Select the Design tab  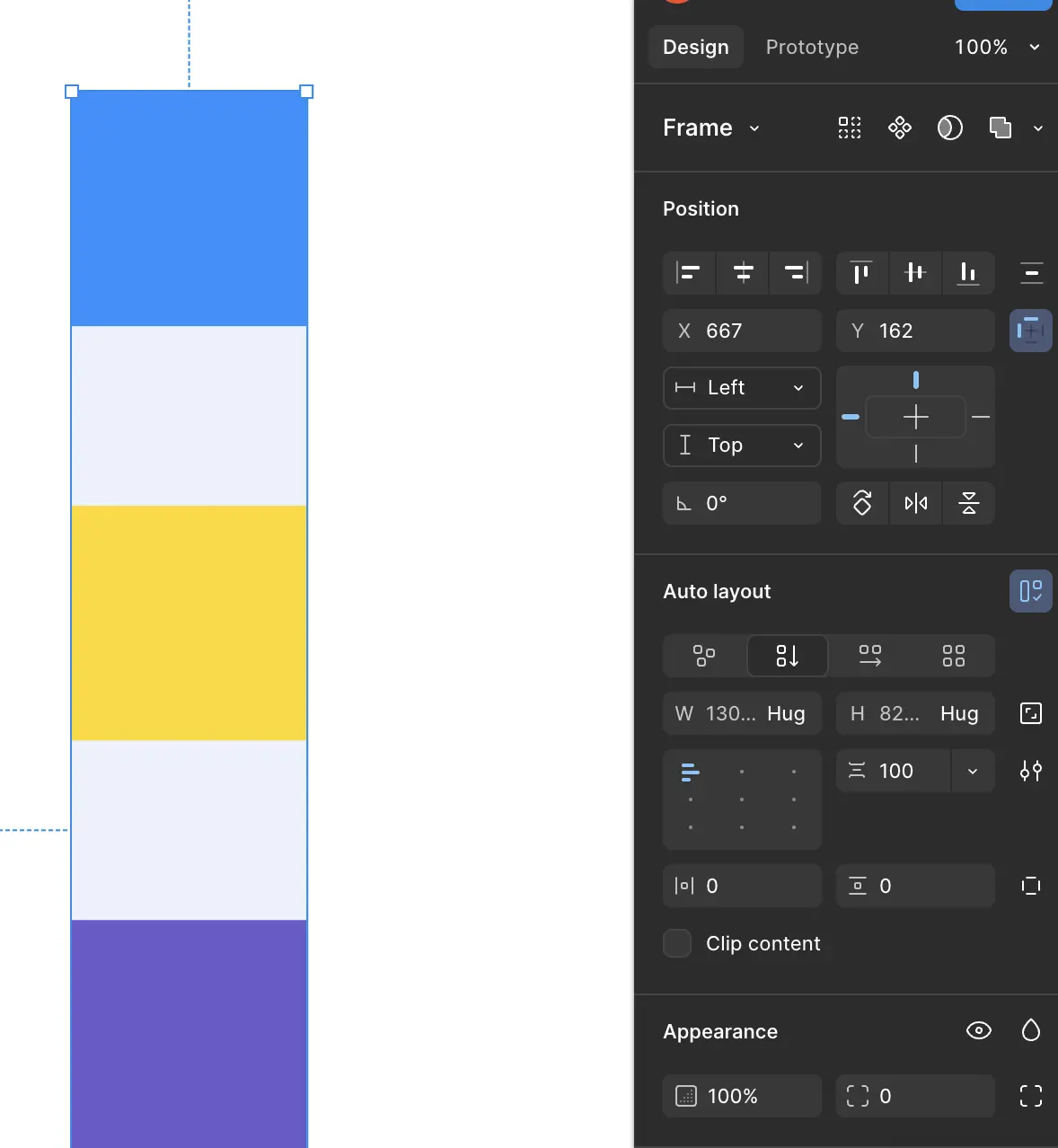[x=695, y=47]
